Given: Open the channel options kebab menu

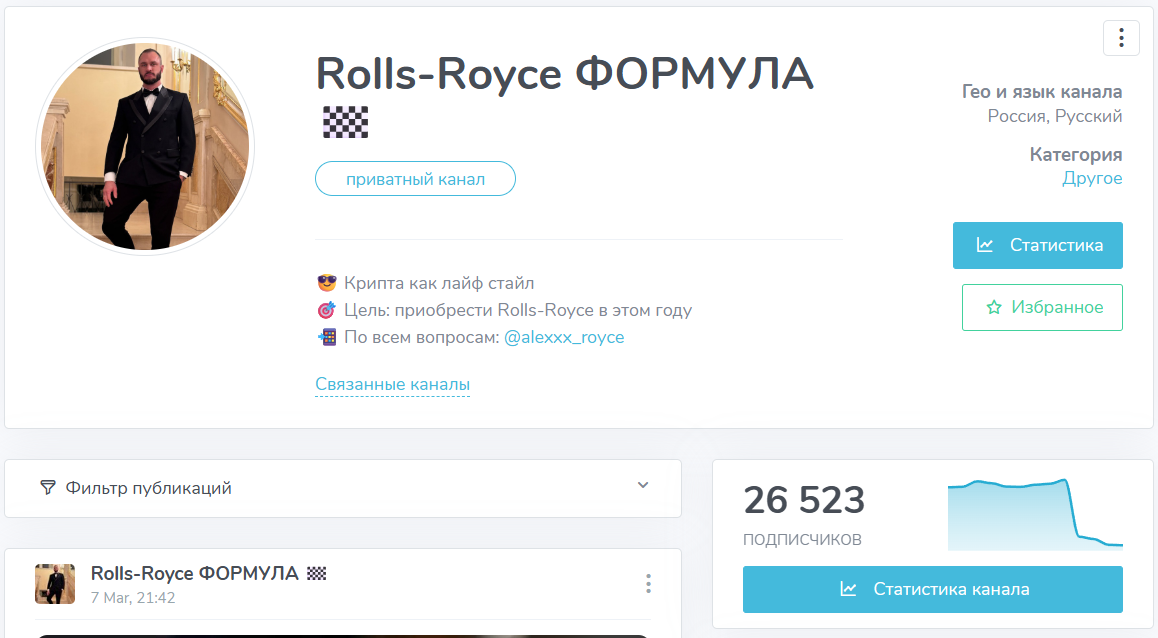Looking at the screenshot, I should (x=1121, y=38).
